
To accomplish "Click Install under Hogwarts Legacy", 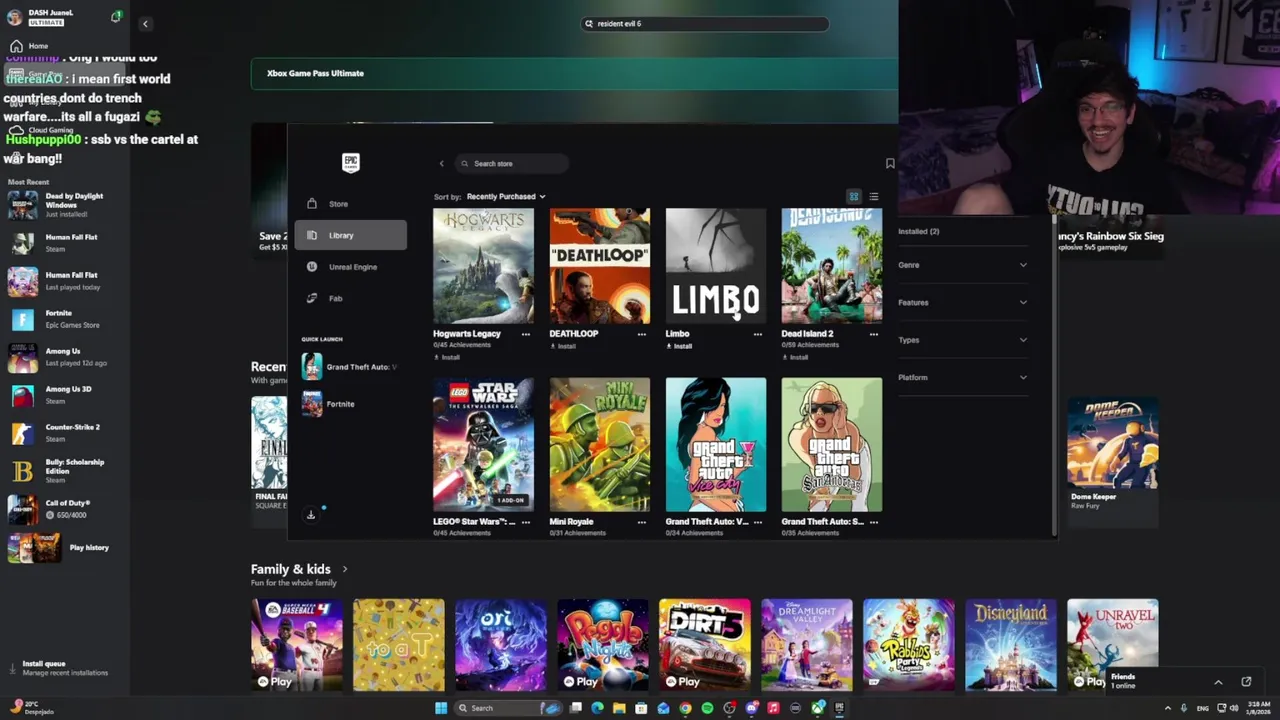I will pyautogui.click(x=447, y=357).
